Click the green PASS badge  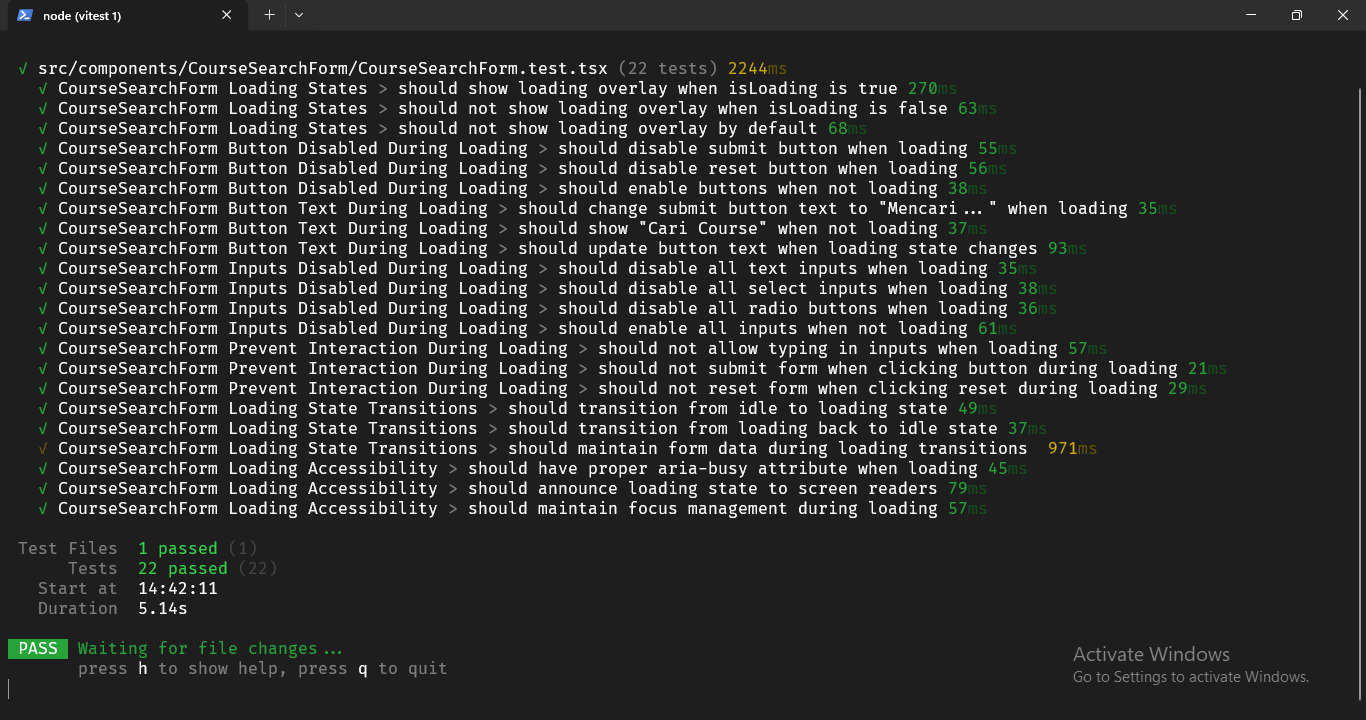click(x=38, y=648)
